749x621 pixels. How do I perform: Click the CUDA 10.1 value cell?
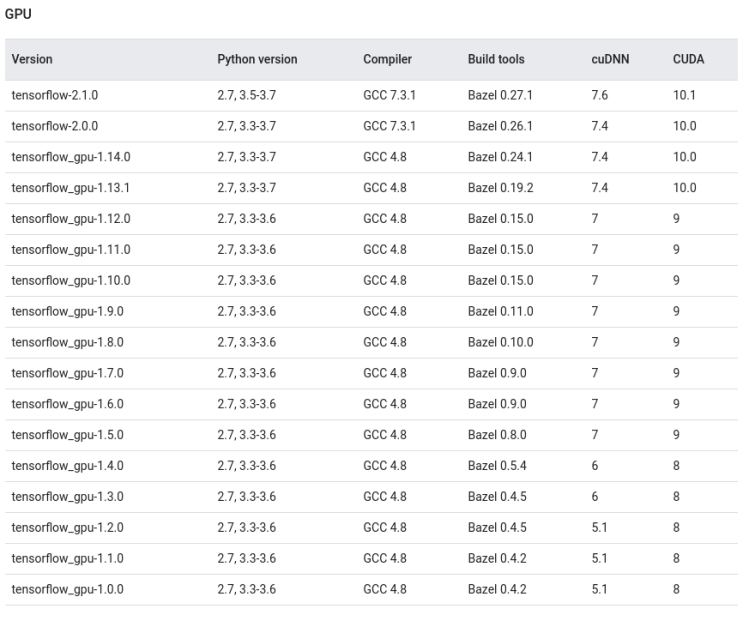pos(684,95)
